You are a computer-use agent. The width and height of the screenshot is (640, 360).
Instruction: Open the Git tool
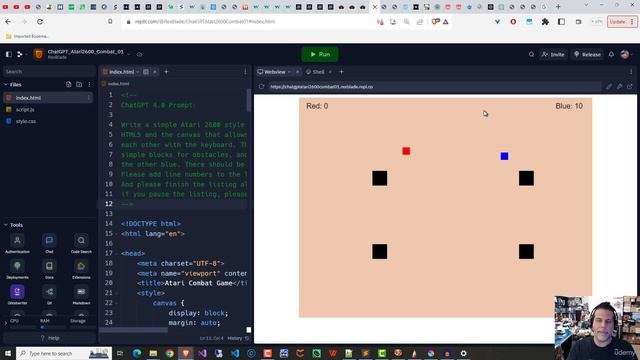[49, 295]
